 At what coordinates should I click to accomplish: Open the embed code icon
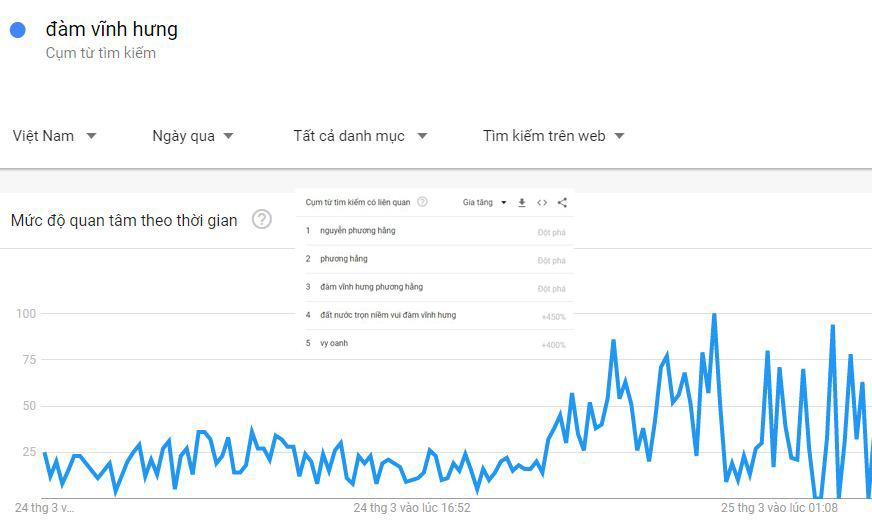click(x=542, y=202)
